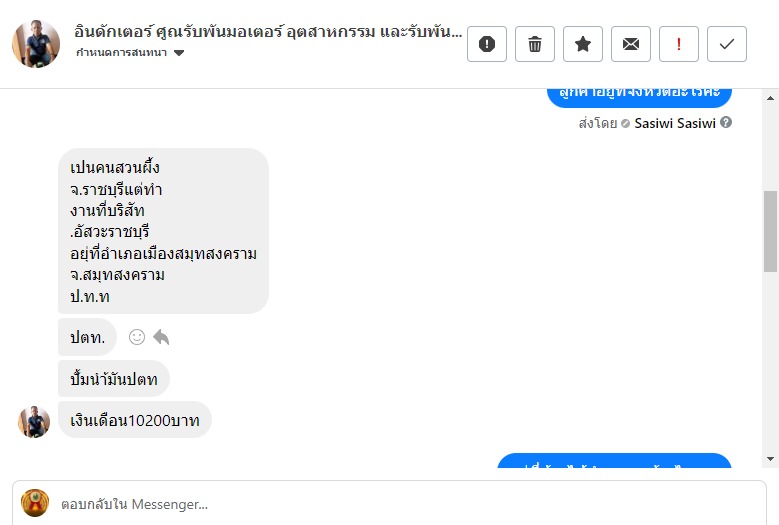The image size is (779, 525).
Task: Click the spam report octagon icon
Action: [487, 44]
